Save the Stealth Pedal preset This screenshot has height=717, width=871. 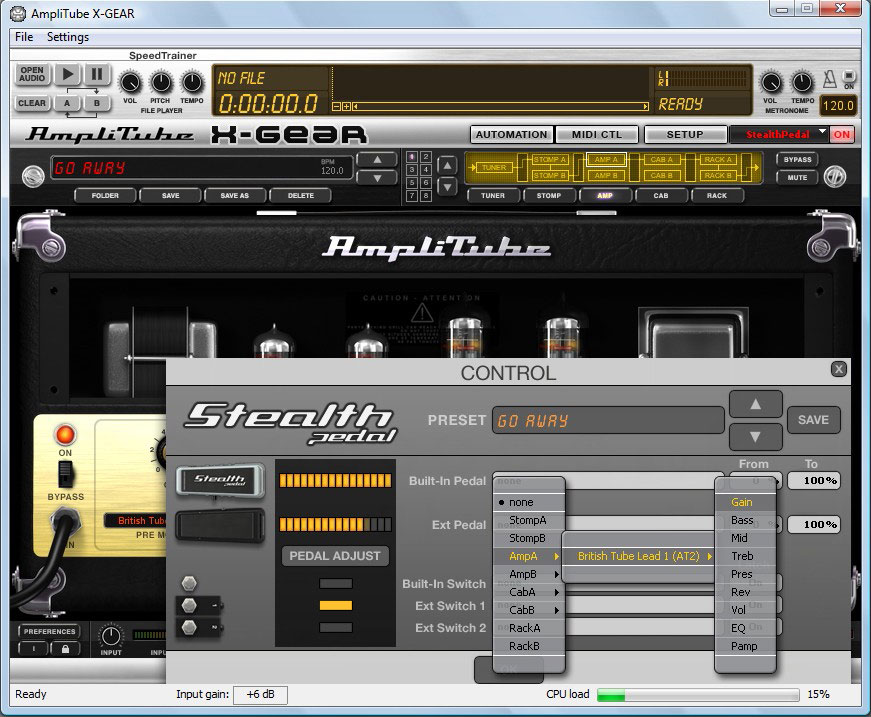(813, 420)
